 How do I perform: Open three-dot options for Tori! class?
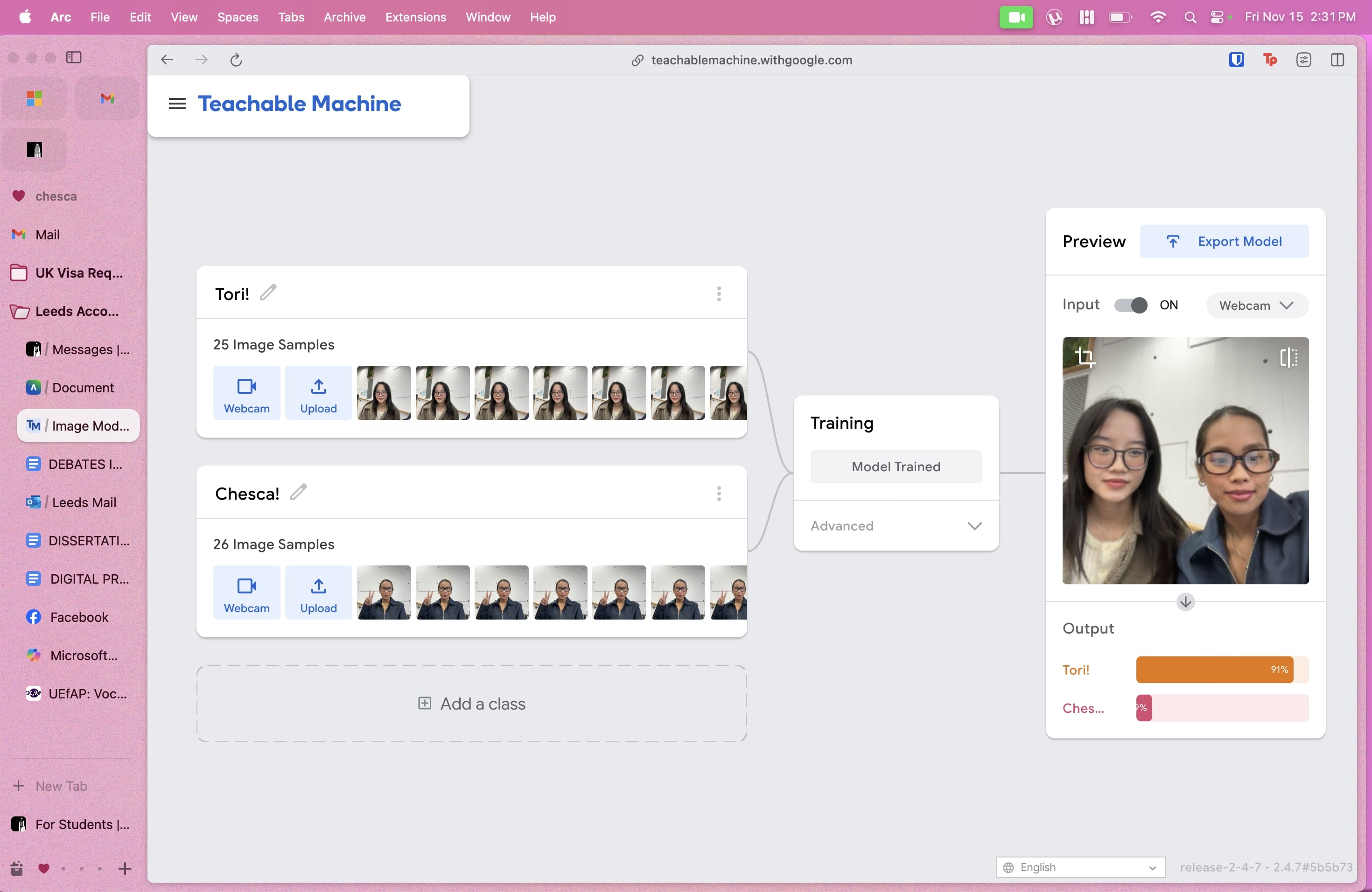[719, 294]
